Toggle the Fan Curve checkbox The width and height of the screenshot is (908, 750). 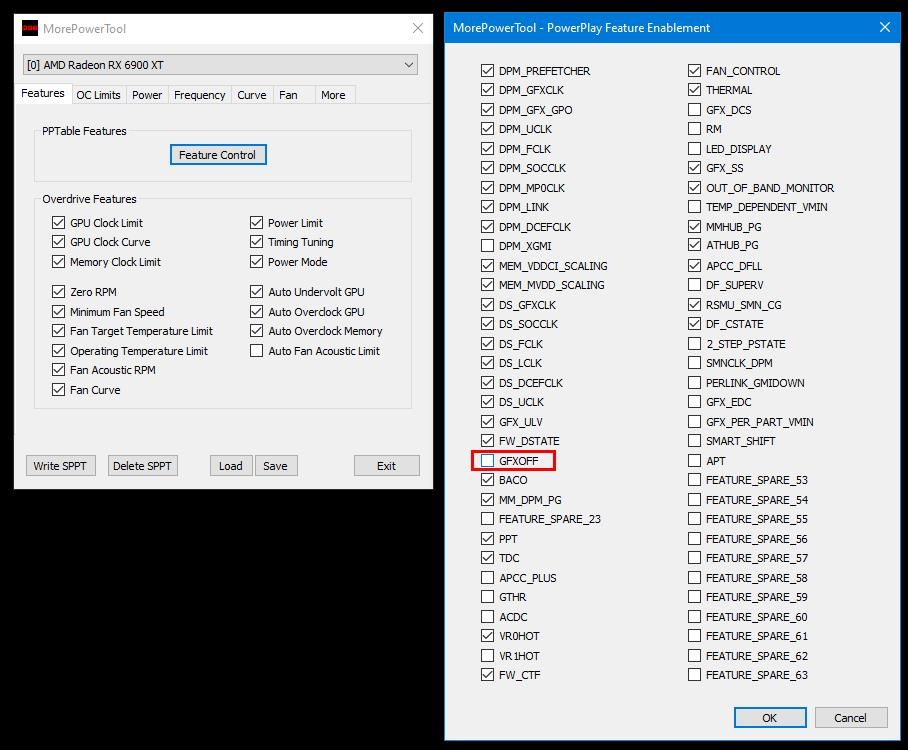click(x=58, y=390)
